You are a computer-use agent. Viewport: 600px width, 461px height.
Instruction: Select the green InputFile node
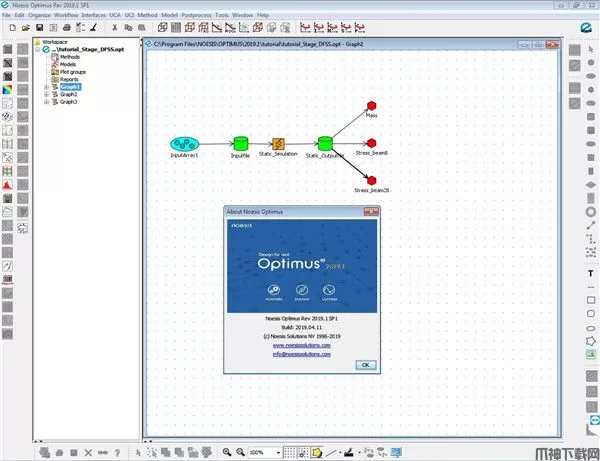(x=240, y=144)
